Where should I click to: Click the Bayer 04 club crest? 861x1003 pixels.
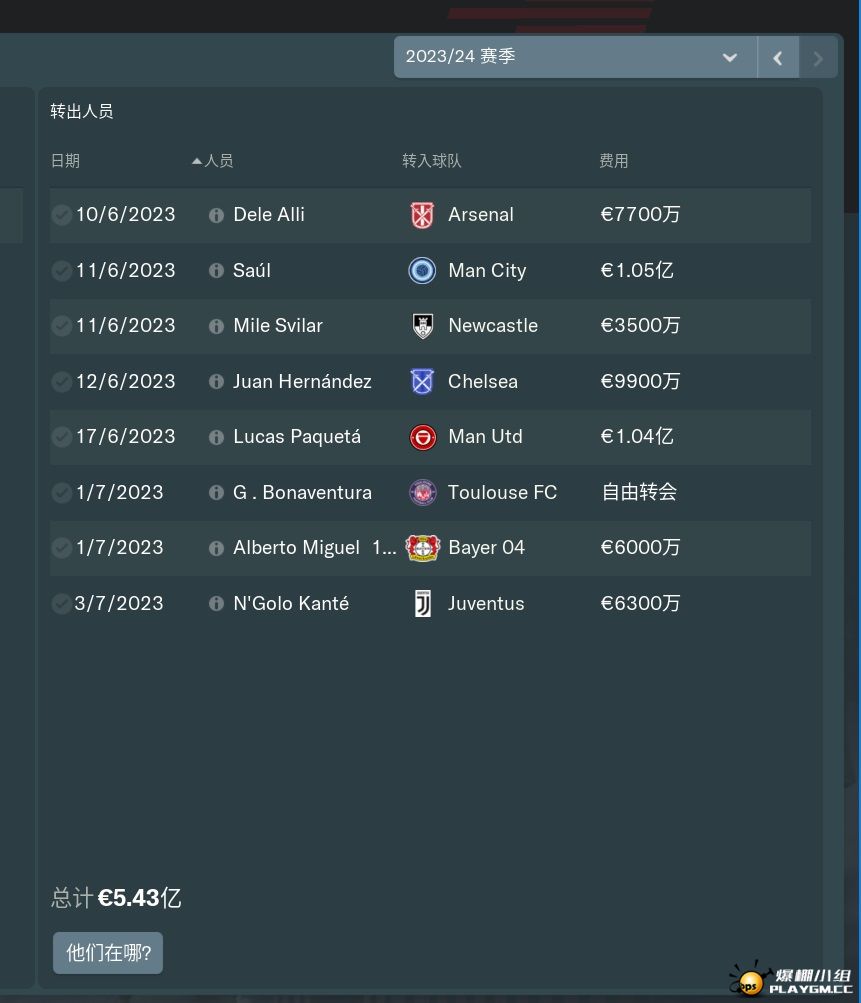tap(422, 548)
